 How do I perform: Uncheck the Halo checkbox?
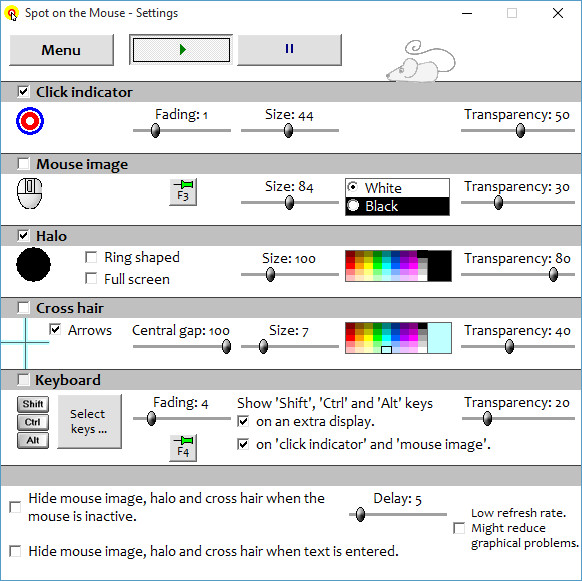(x=23, y=236)
